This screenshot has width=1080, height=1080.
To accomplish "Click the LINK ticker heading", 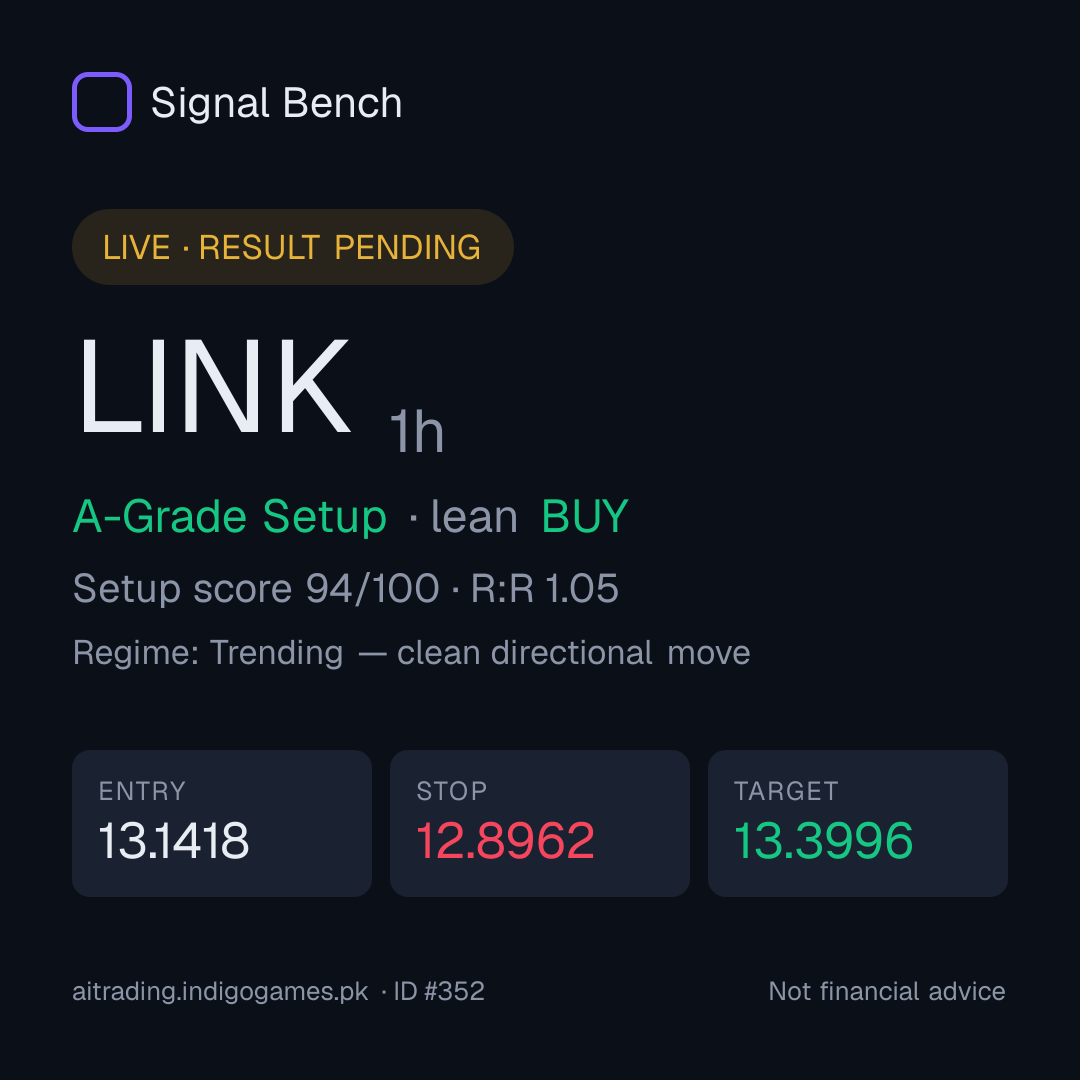I will (x=214, y=386).
